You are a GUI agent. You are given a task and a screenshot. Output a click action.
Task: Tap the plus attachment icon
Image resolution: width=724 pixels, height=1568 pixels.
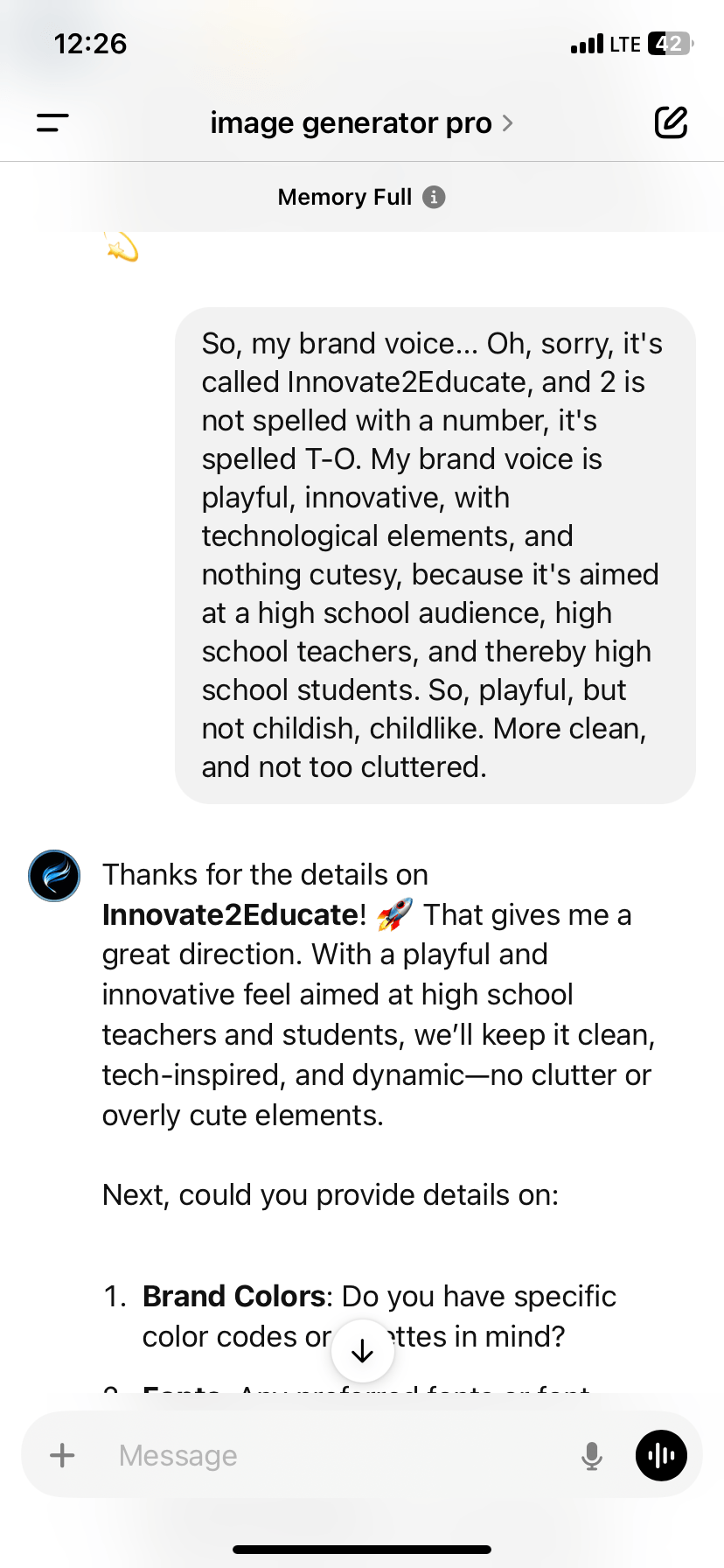tap(62, 1455)
